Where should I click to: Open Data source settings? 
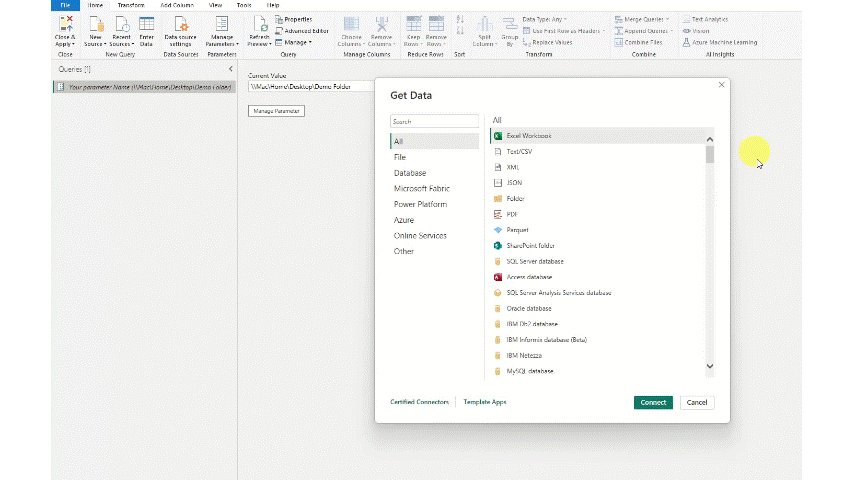pos(181,30)
